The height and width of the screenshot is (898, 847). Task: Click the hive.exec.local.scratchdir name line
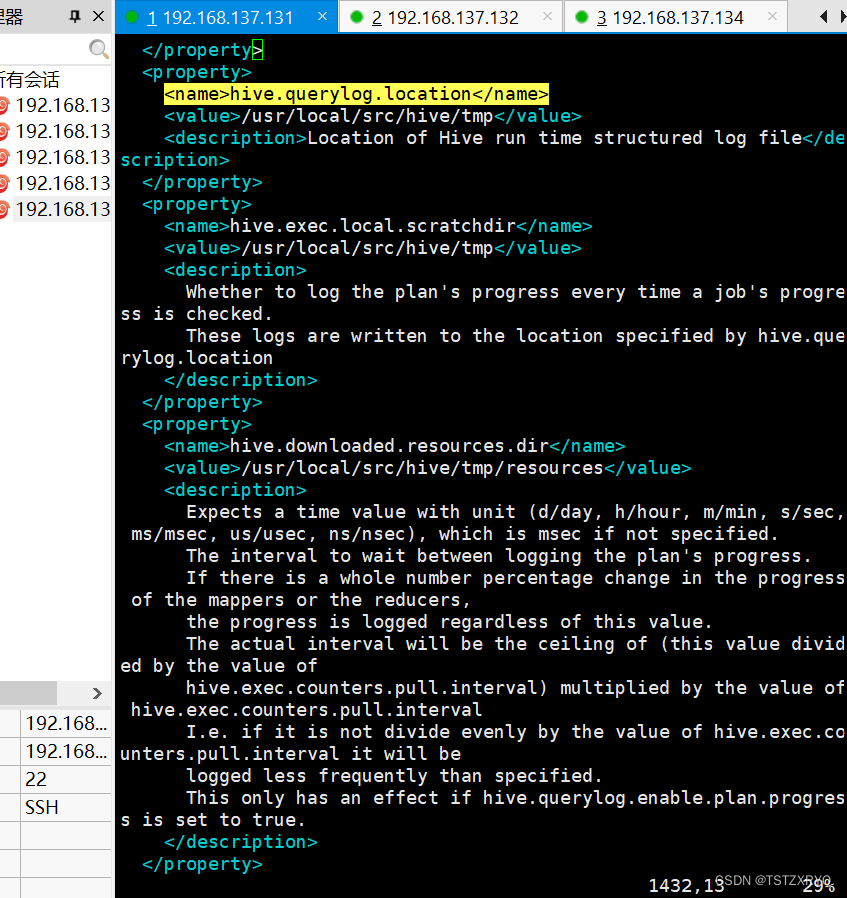[x=378, y=226]
